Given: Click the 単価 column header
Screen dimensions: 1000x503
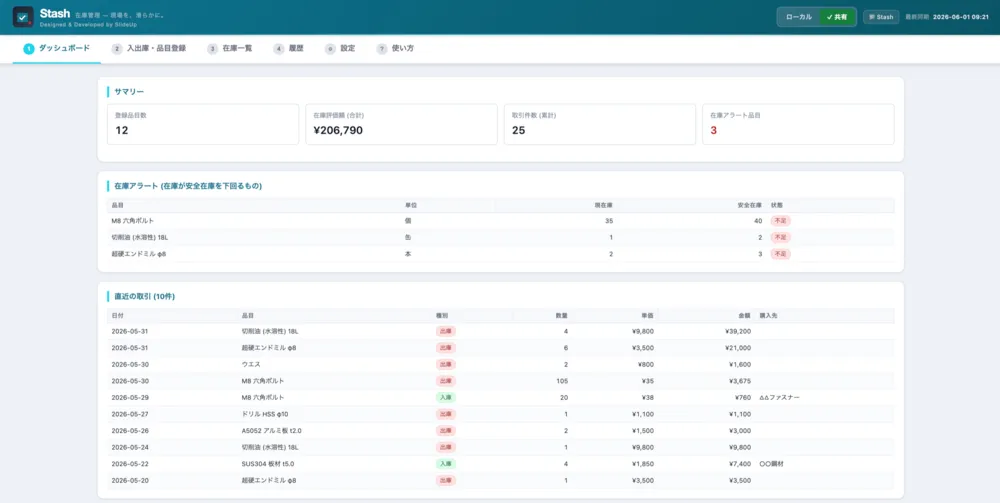Looking at the screenshot, I should 647,316.
